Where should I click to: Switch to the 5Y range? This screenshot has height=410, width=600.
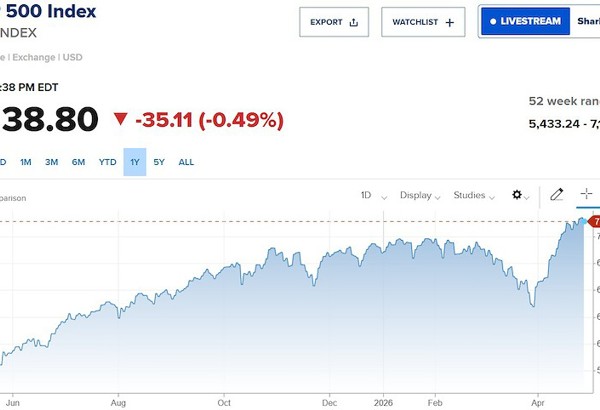pos(159,162)
